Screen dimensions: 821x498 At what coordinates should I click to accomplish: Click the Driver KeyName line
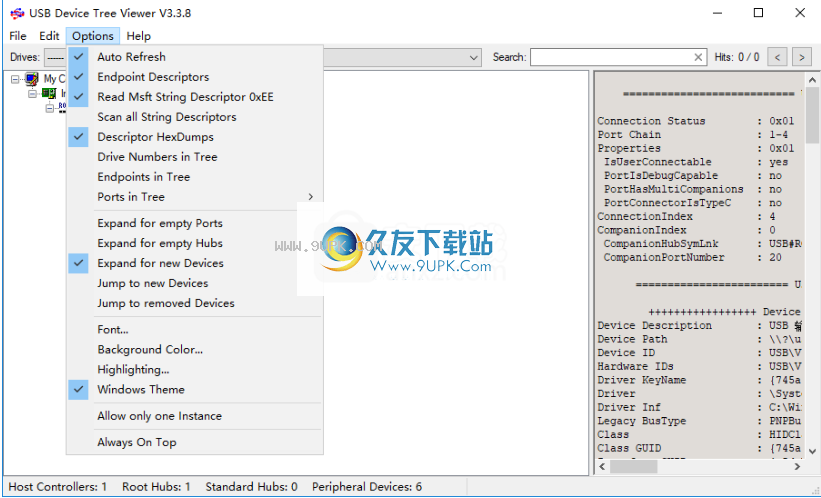click(x=700, y=380)
